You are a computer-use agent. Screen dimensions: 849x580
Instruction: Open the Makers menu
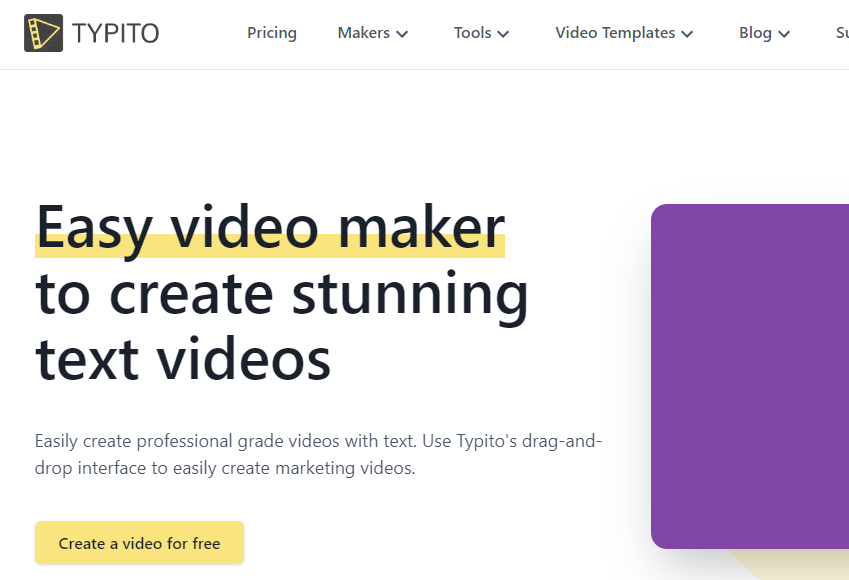(x=363, y=33)
